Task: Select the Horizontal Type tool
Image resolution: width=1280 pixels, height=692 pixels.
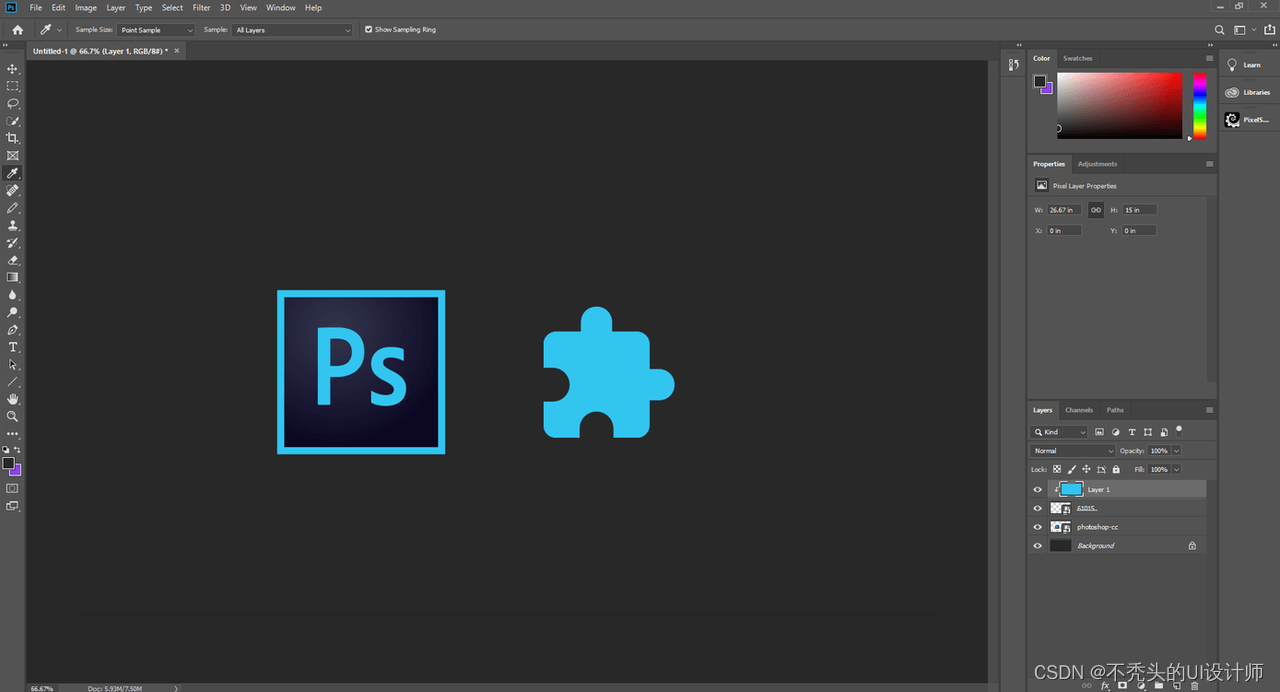Action: [13, 347]
